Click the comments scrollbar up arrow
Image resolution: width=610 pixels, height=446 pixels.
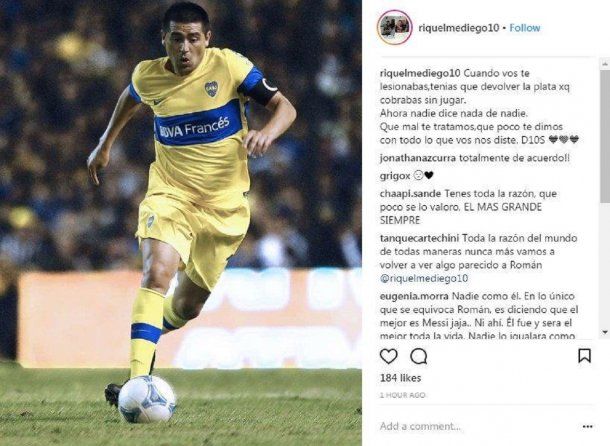point(605,63)
